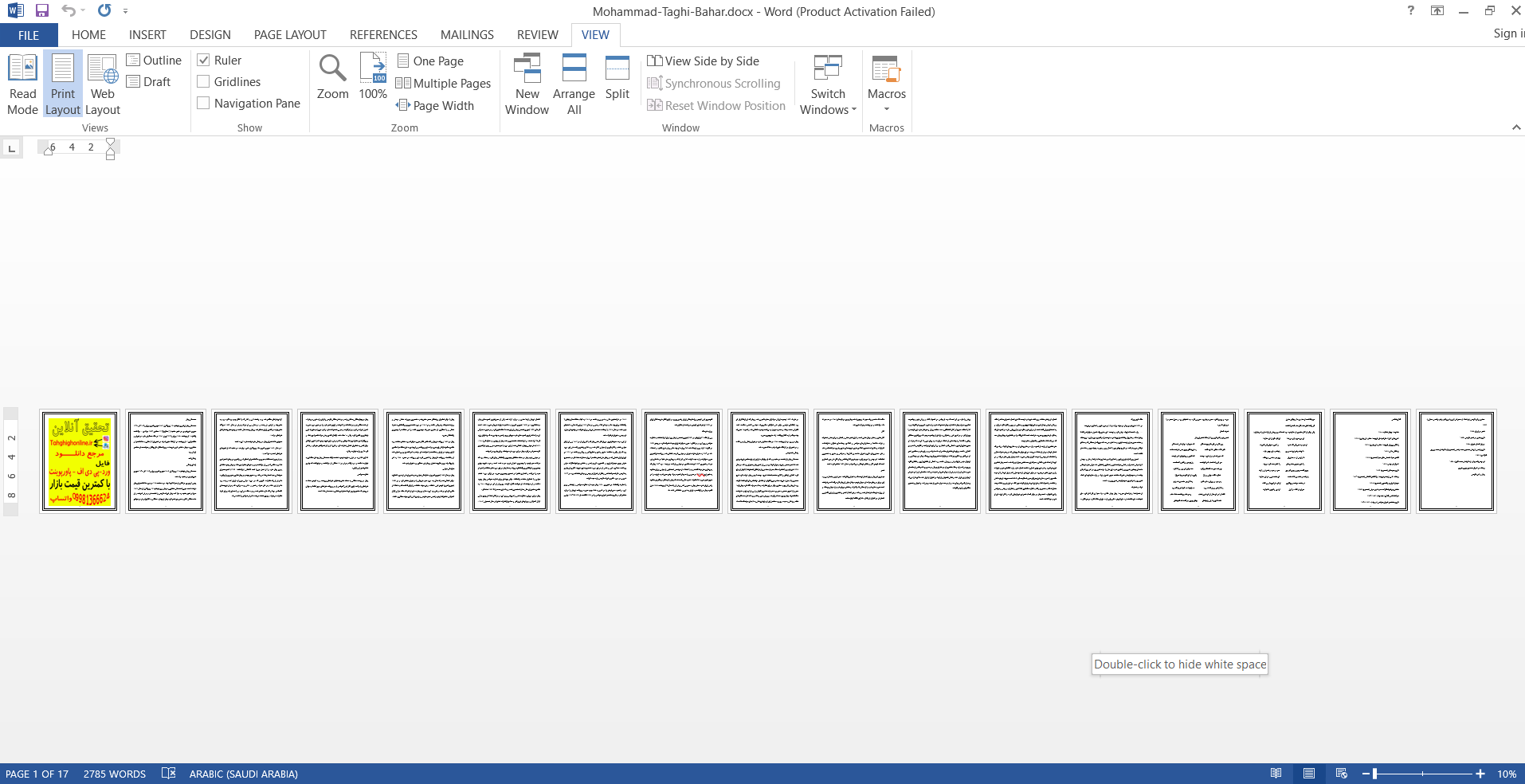This screenshot has height=784, width=1525.
Task: Open the FILE tab
Action: (29, 35)
